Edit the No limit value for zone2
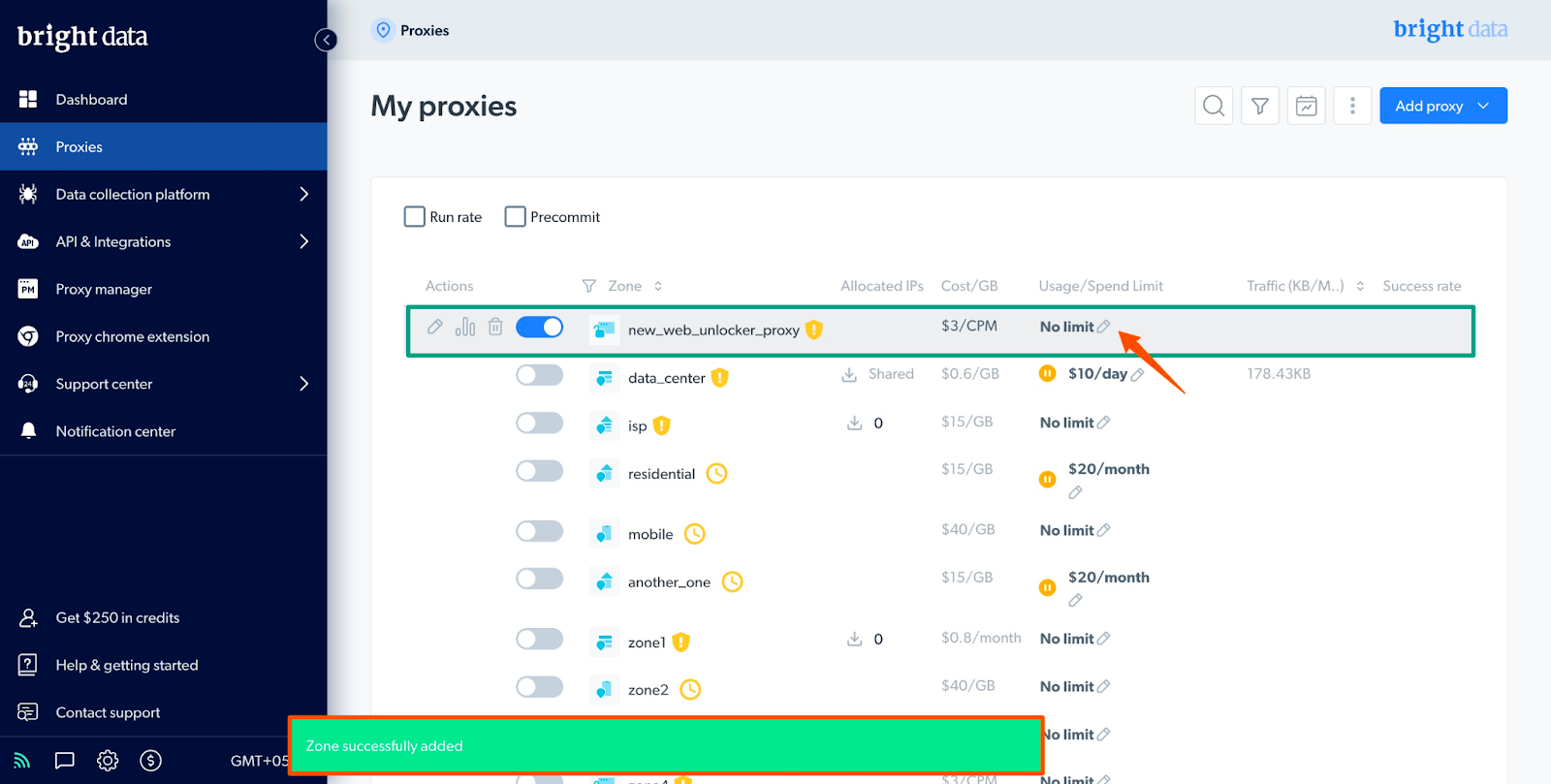Screen dimensions: 1551x784 pos(1103,686)
